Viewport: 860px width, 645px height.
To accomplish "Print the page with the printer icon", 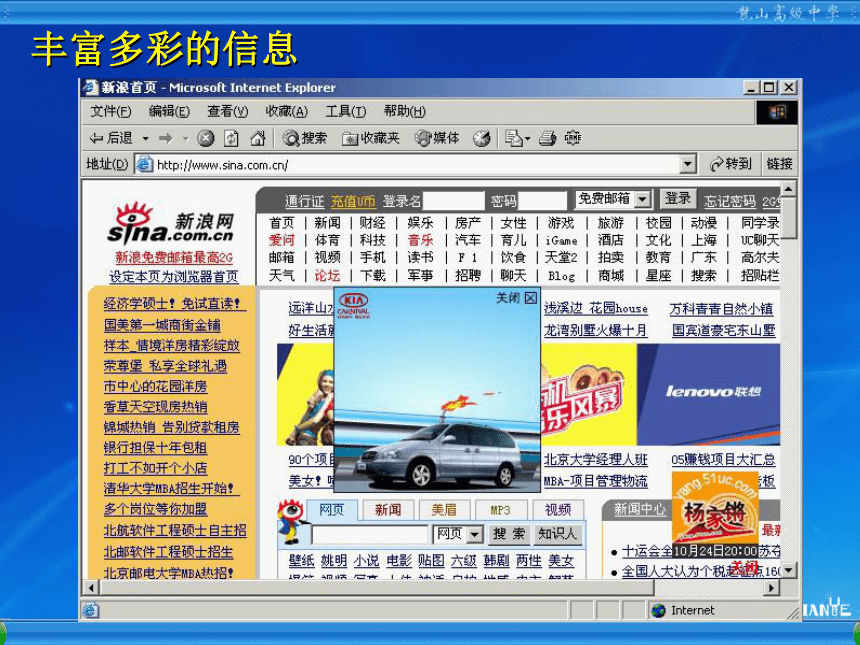I will click(547, 138).
